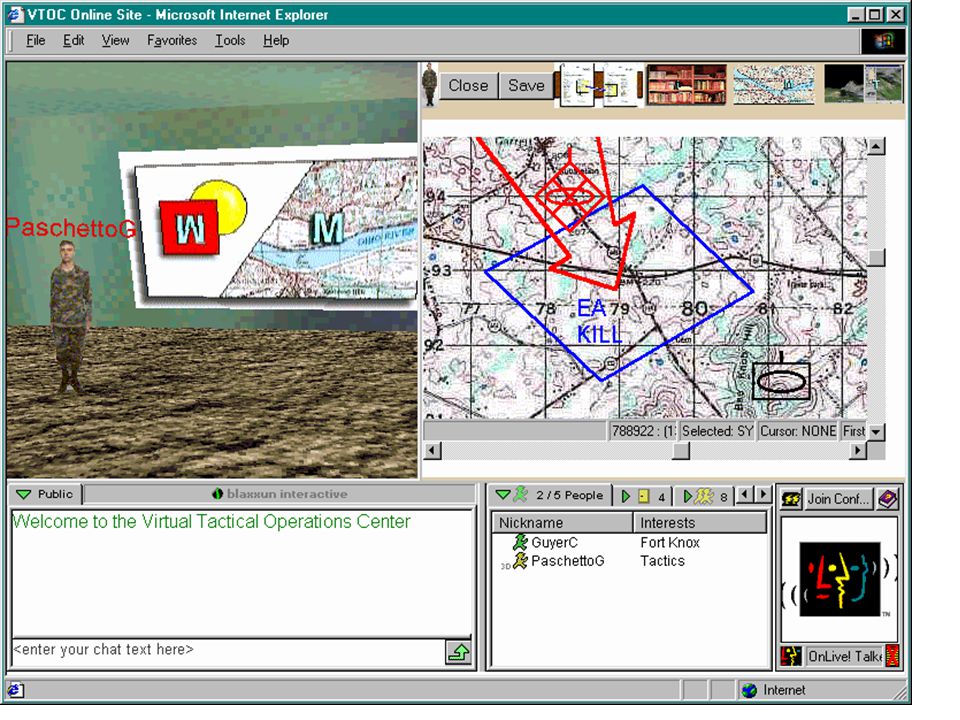This screenshot has height=720, width=960.
Task: Open the View menu
Action: [x=115, y=40]
